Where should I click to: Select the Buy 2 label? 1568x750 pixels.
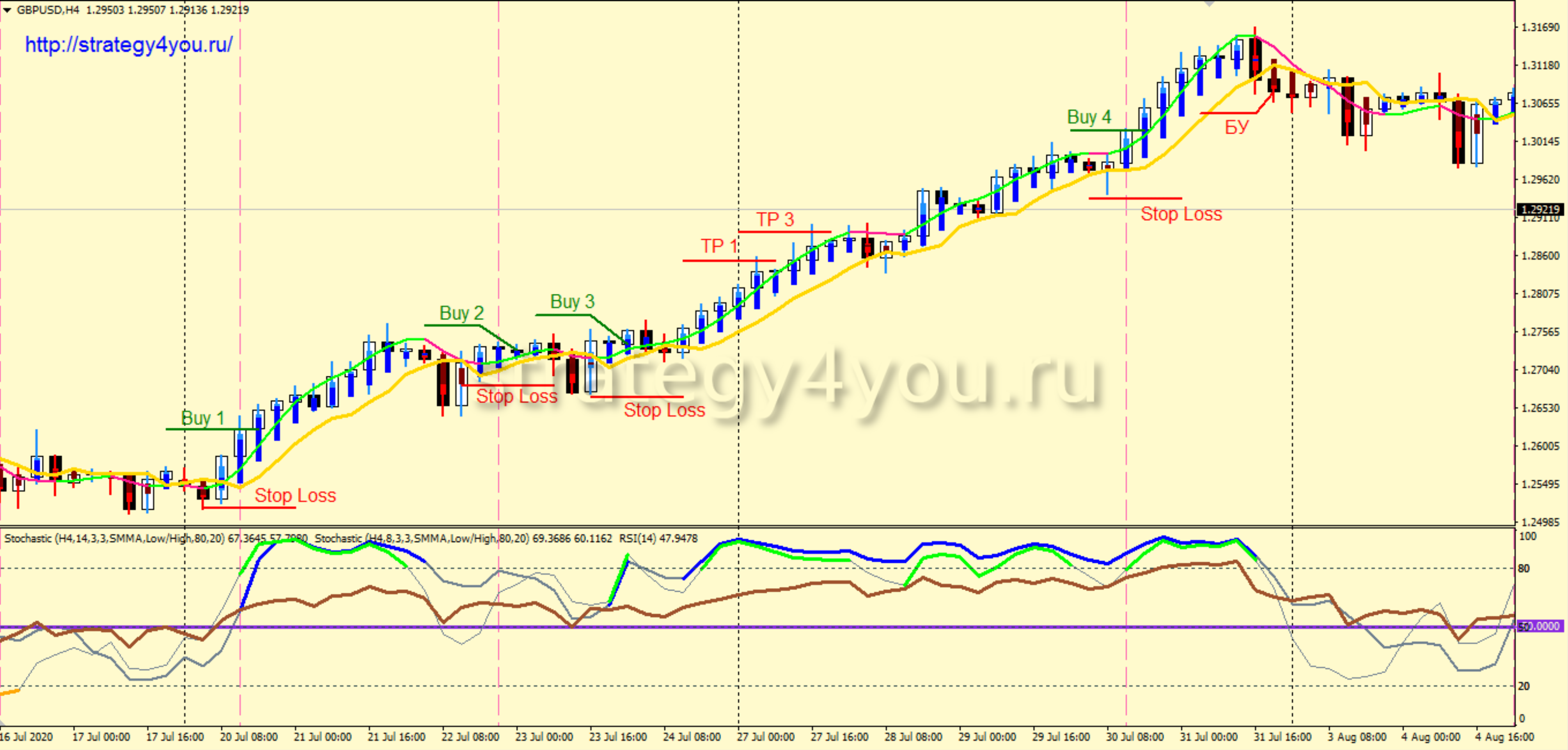coord(461,313)
